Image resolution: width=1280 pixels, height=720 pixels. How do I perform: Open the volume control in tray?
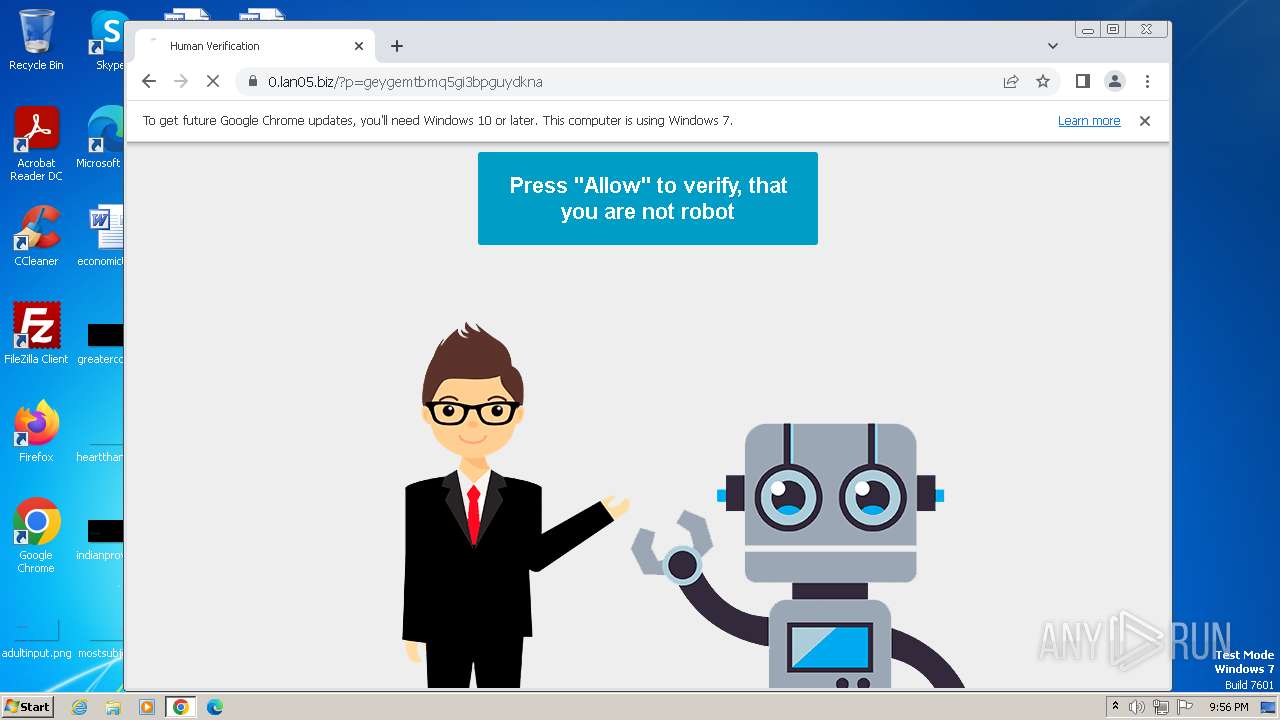(1137, 707)
